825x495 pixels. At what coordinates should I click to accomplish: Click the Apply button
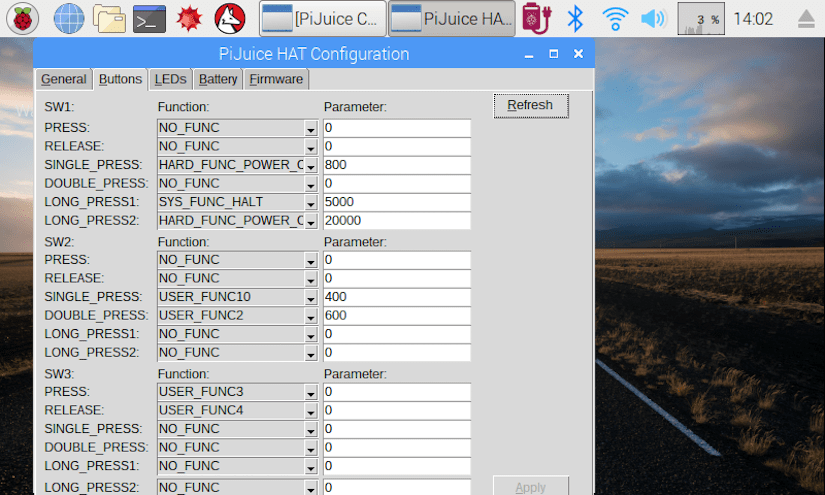pos(531,487)
